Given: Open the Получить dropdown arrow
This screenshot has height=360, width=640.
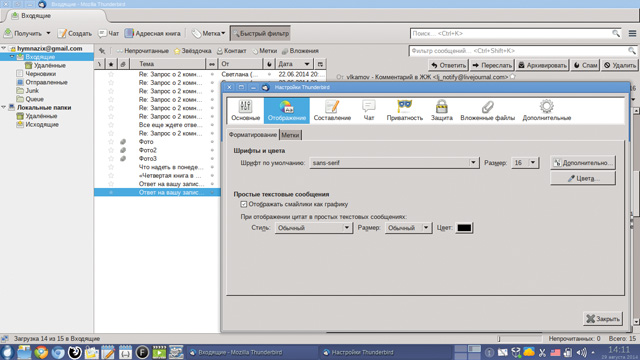Looking at the screenshot, I should [48, 33].
